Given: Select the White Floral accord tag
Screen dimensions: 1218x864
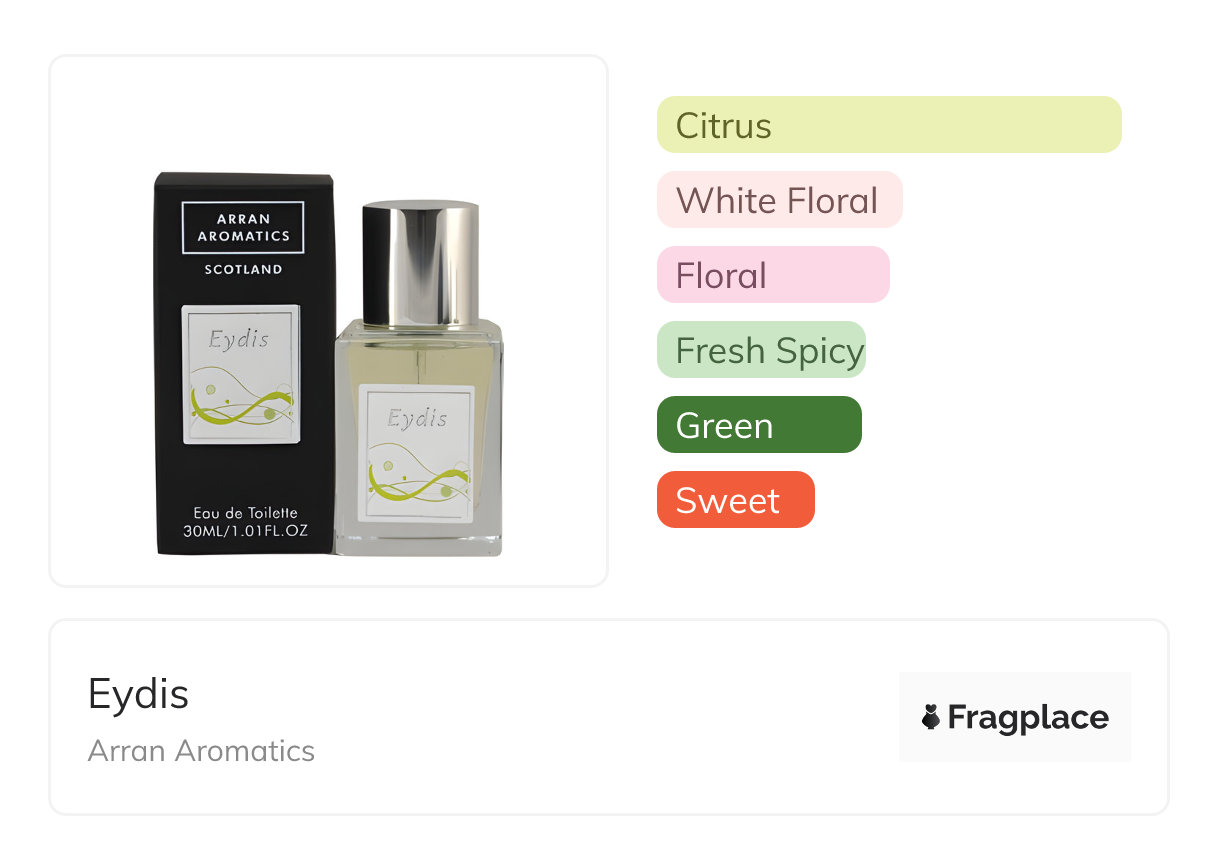Looking at the screenshot, I should click(x=779, y=200).
